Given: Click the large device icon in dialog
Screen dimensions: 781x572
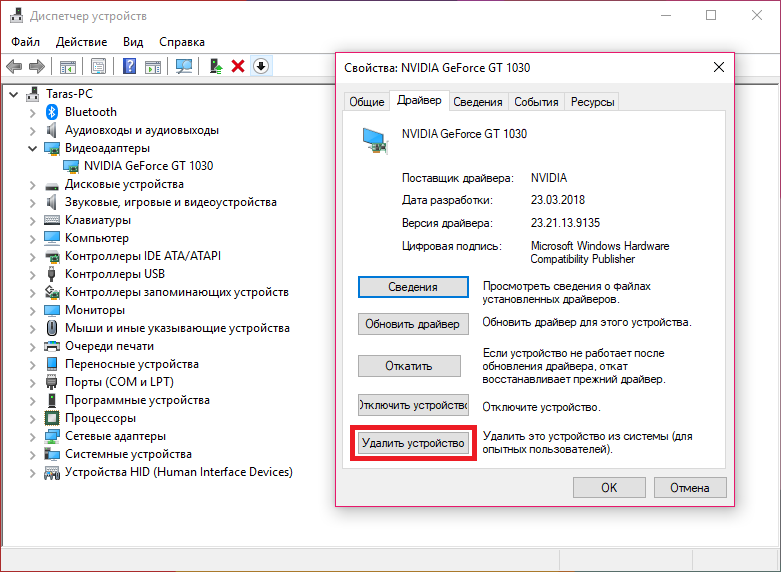Looking at the screenshot, I should [x=375, y=141].
